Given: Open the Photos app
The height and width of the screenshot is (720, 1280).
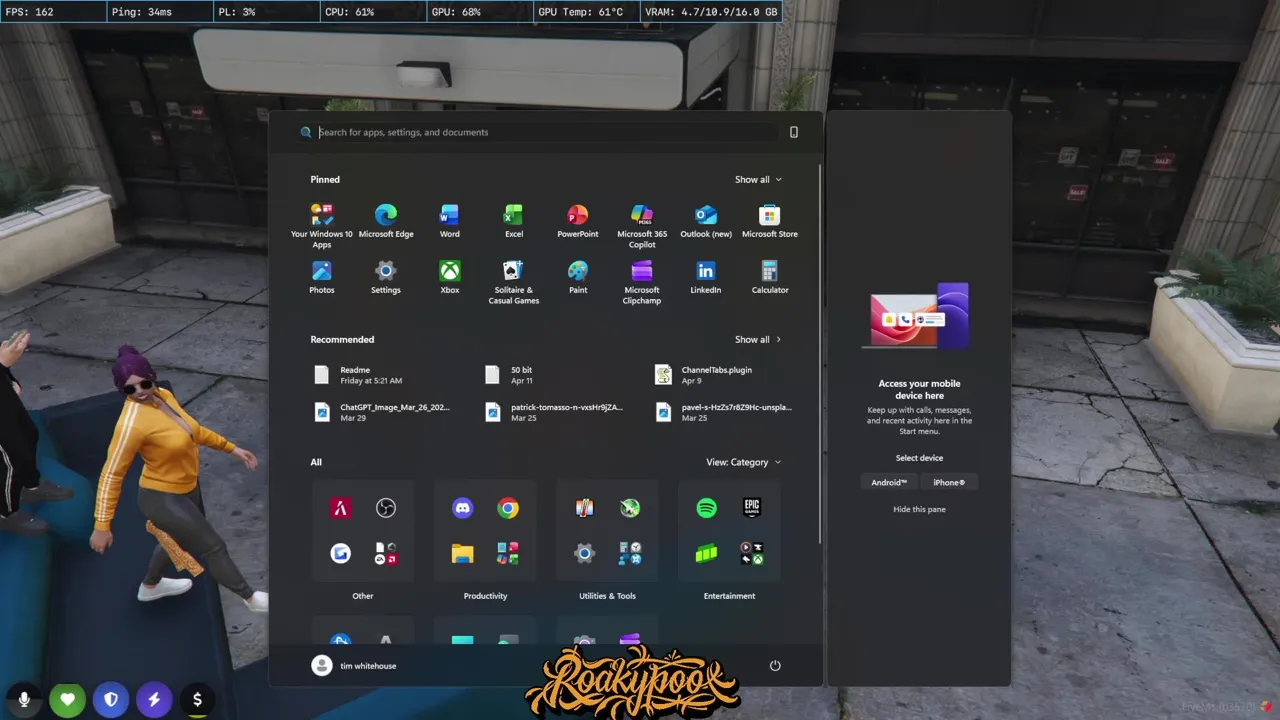Looking at the screenshot, I should pos(321,277).
